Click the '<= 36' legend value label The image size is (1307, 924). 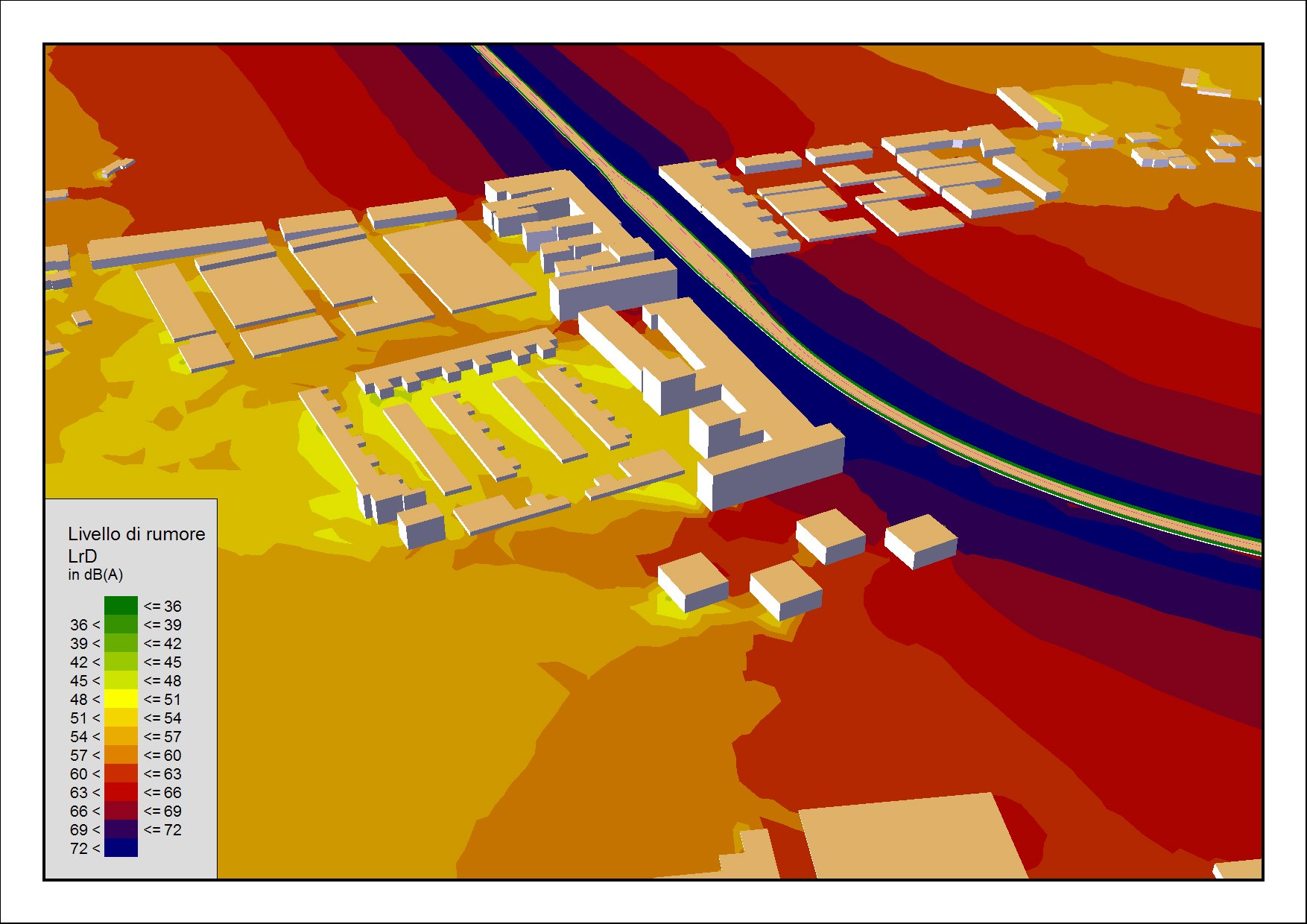162,606
